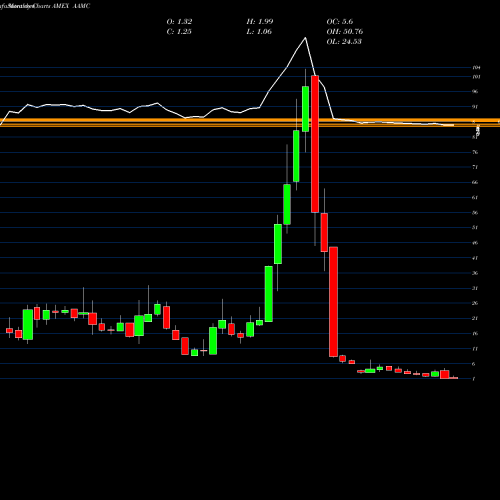Screen dimensions: 500x500
Task: Select the close value C: 1.25
Action: (x=179, y=32)
